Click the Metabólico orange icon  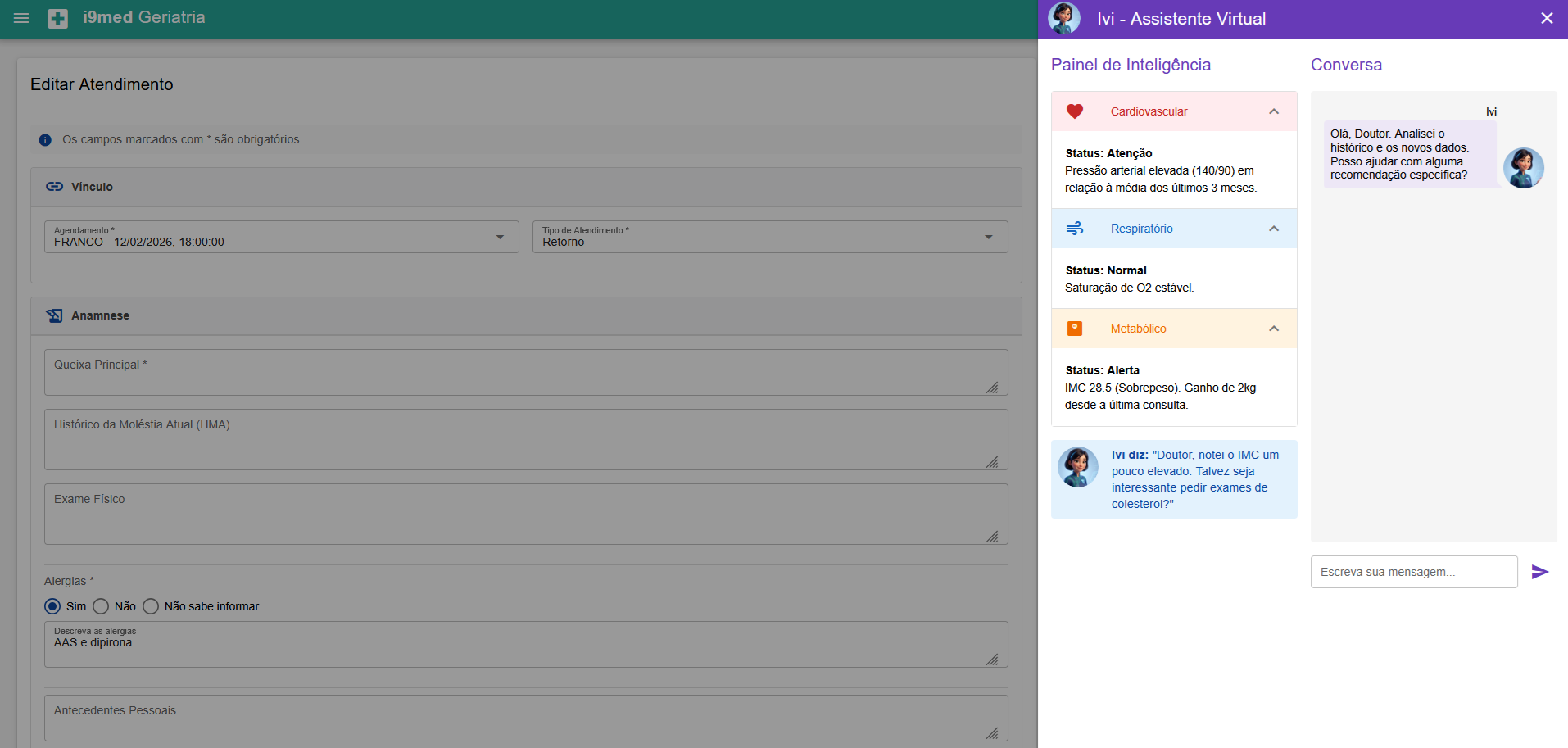click(x=1075, y=329)
